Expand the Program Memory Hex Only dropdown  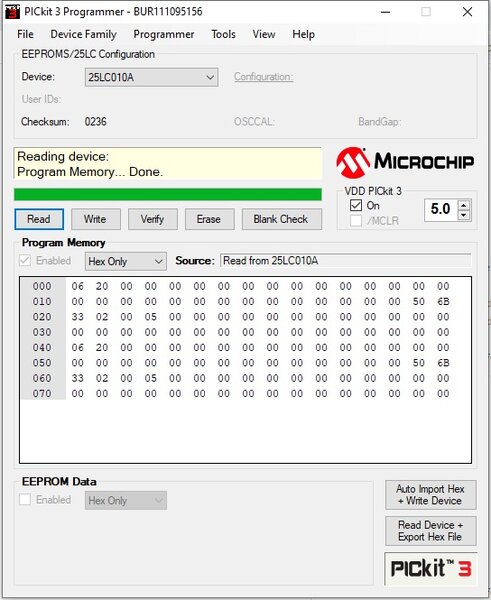click(x=126, y=261)
